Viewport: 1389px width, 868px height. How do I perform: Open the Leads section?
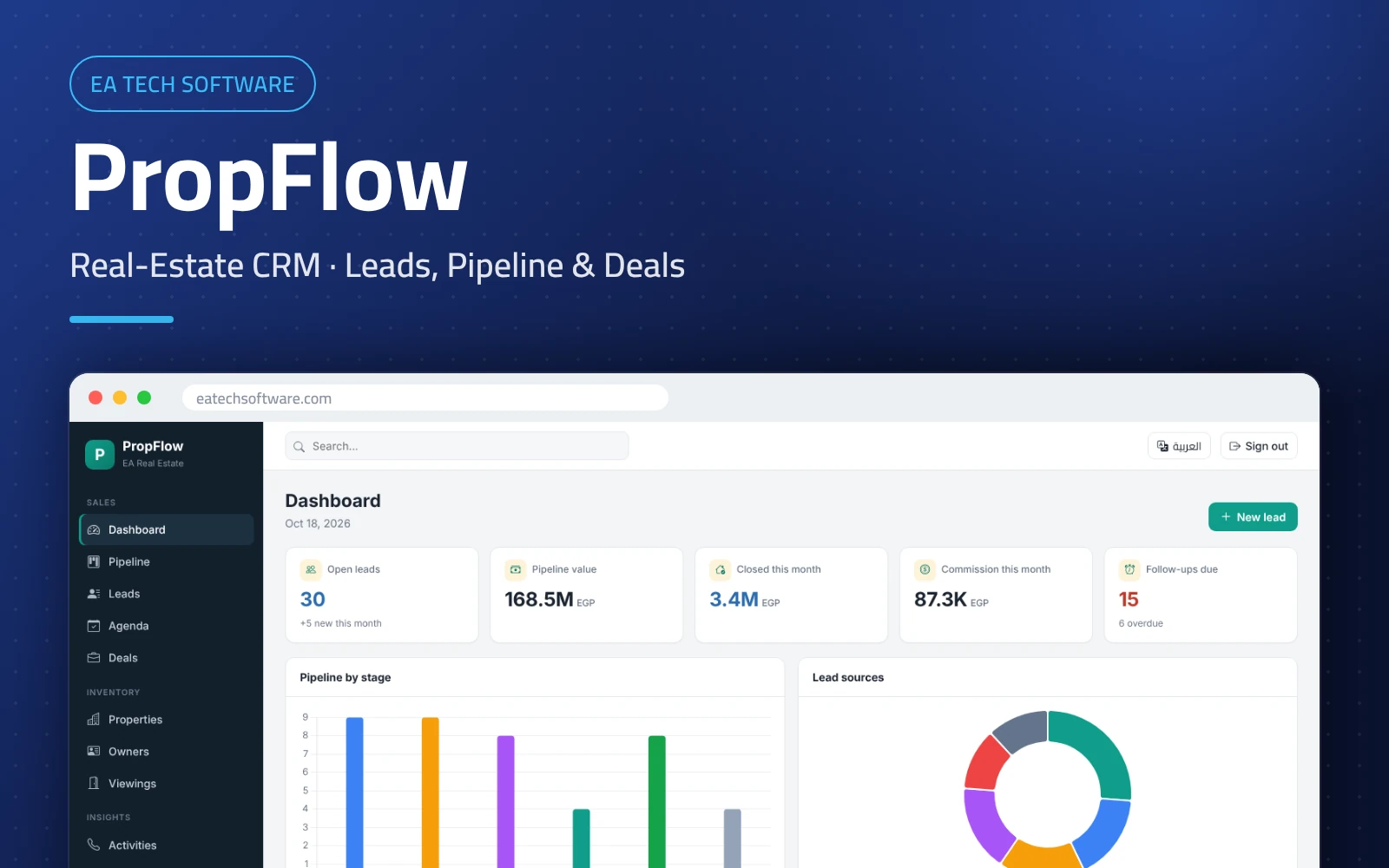[167, 594]
